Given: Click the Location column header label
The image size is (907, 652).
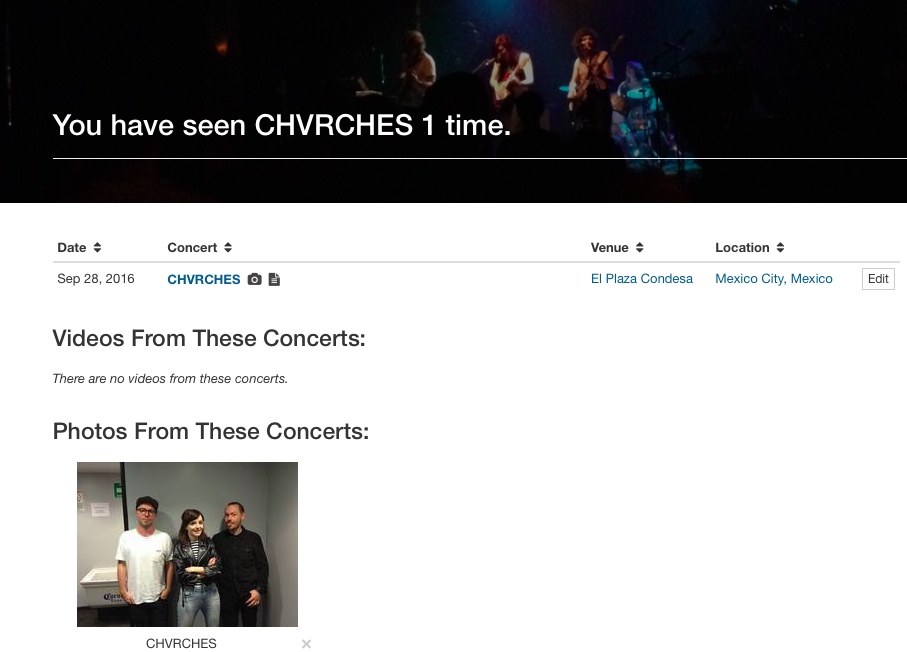Looking at the screenshot, I should pyautogui.click(x=742, y=248).
